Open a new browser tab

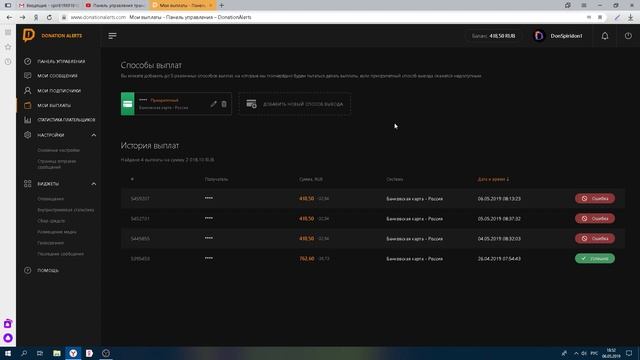(222, 5)
